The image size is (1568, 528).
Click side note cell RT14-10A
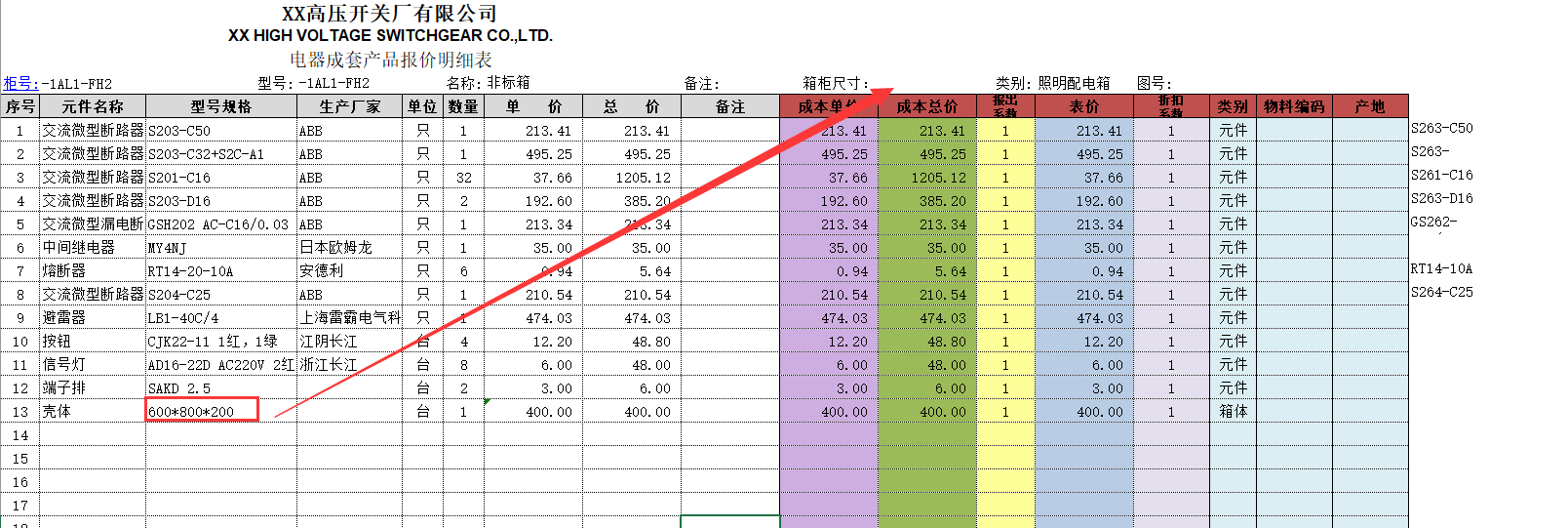[1442, 268]
